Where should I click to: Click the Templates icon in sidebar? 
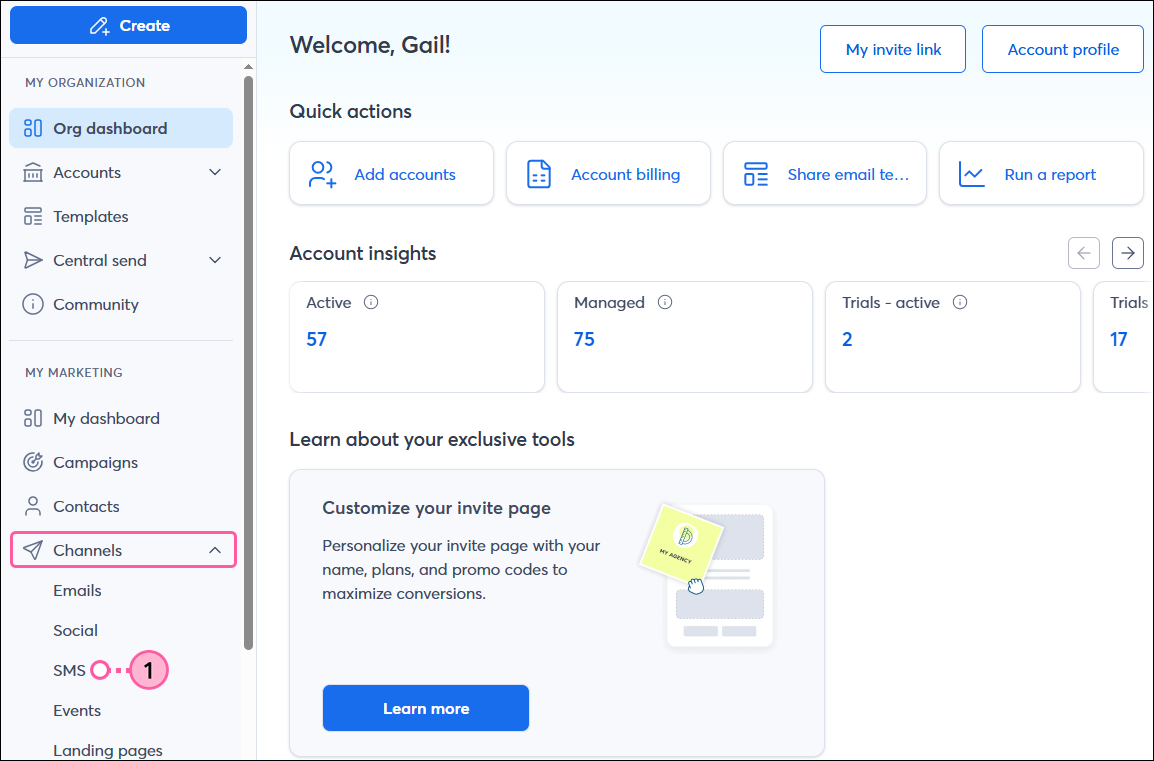[33, 216]
